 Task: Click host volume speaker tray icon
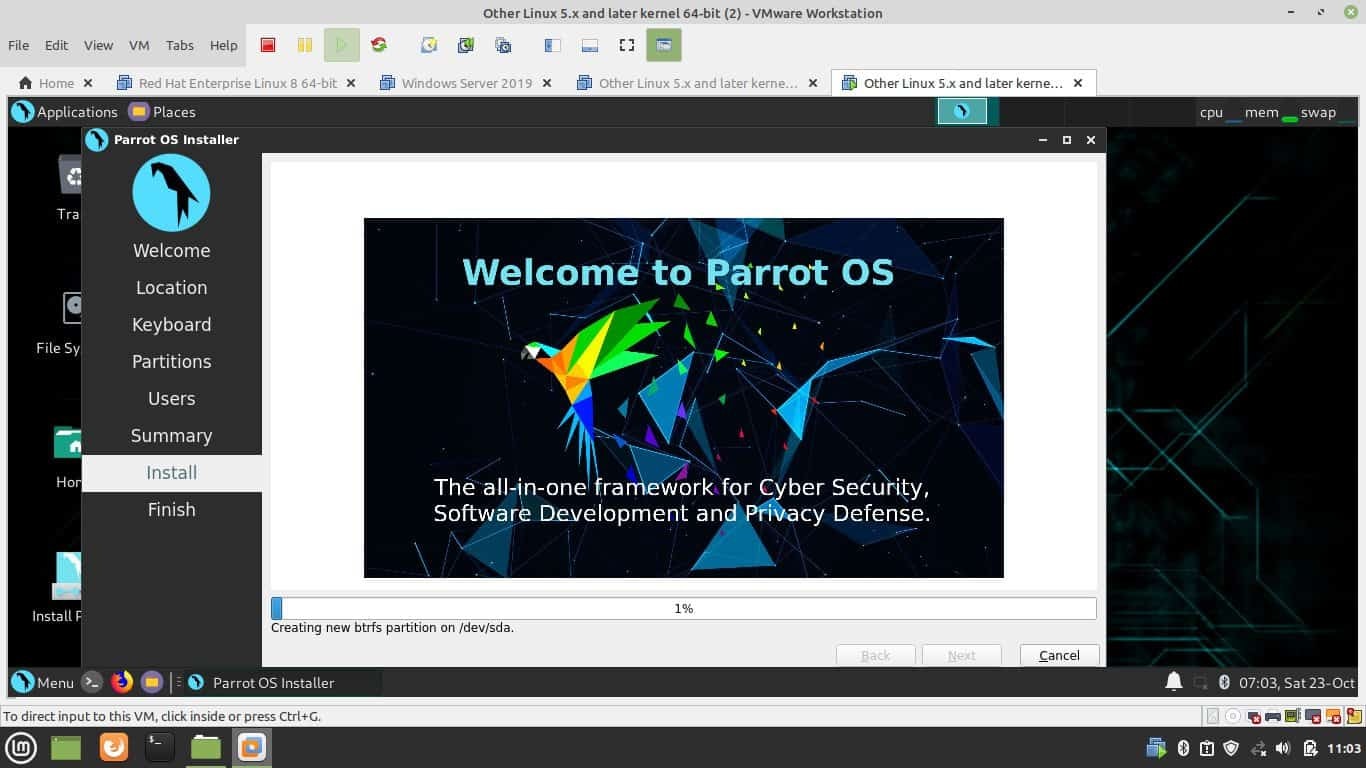(1283, 748)
